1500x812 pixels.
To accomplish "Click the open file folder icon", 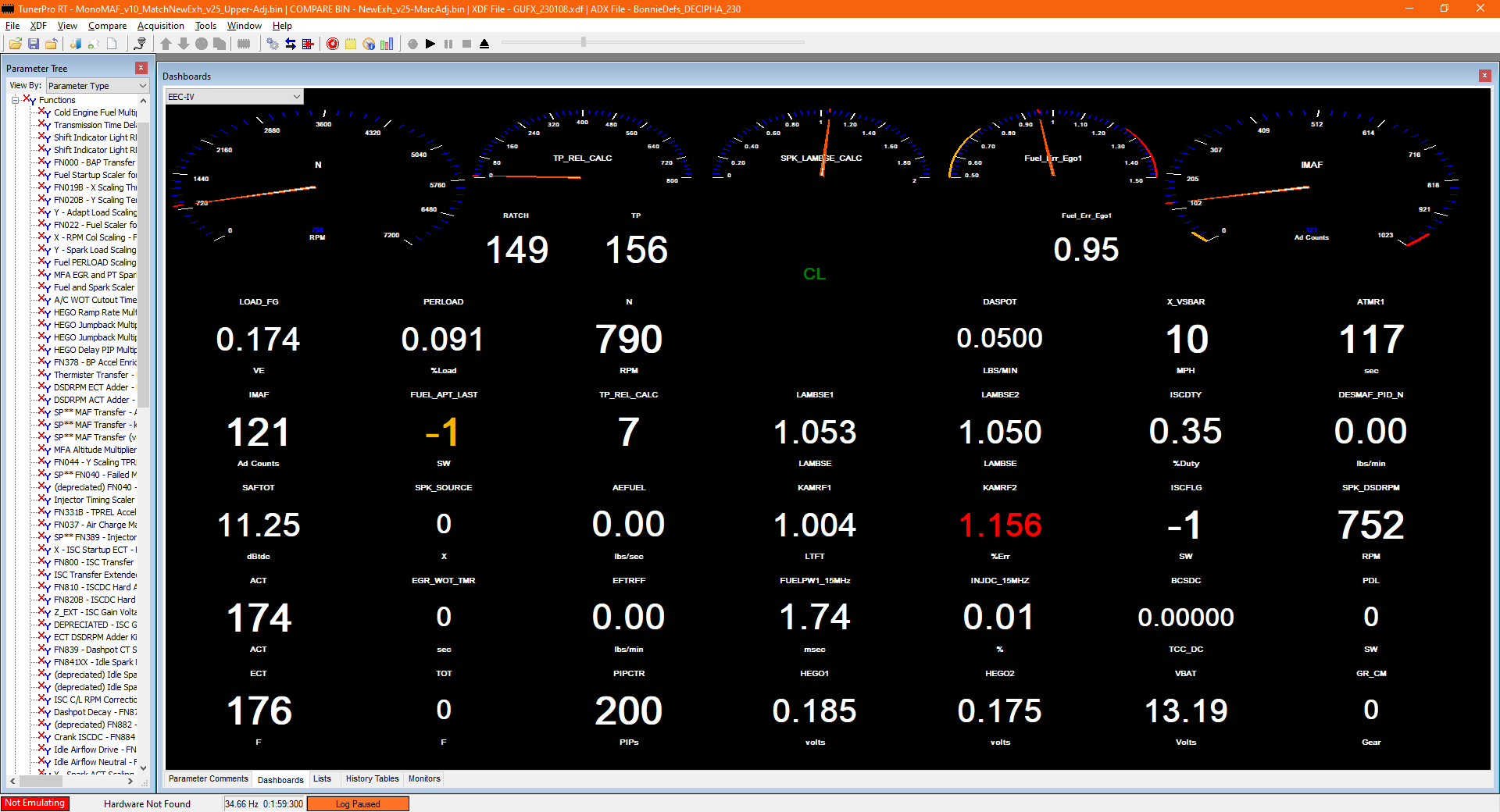I will click(x=15, y=44).
